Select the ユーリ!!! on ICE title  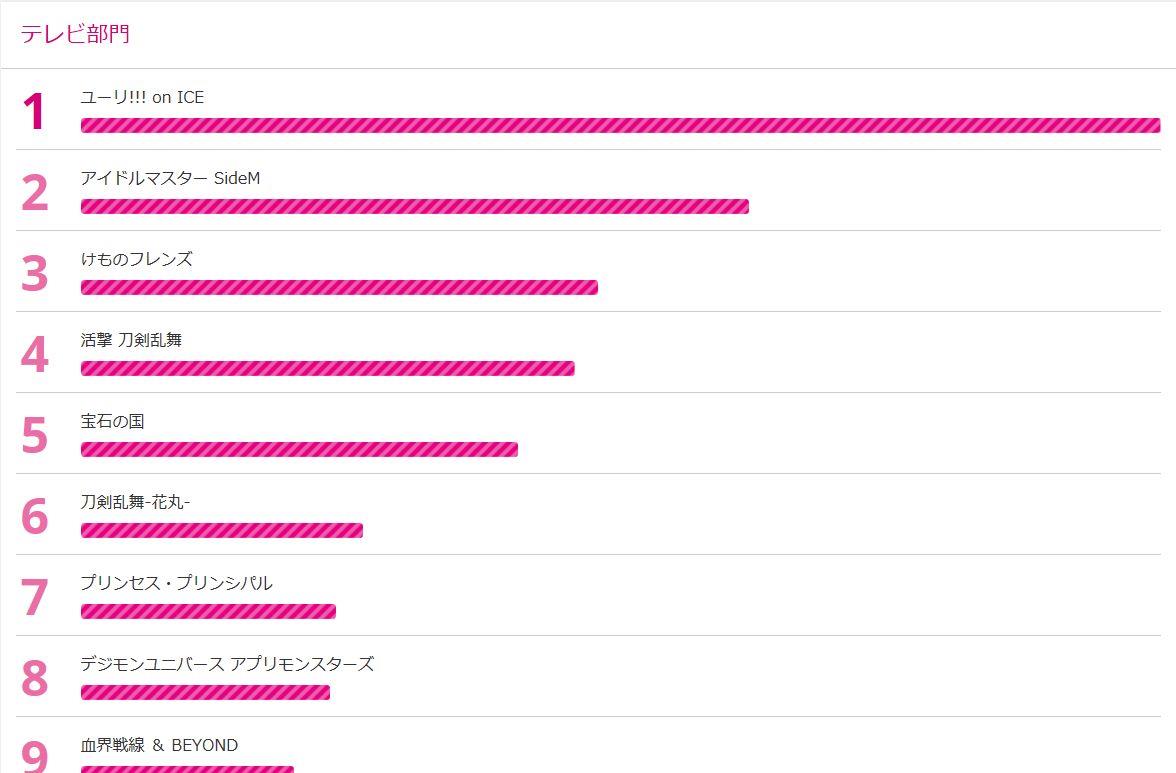pyautogui.click(x=142, y=97)
